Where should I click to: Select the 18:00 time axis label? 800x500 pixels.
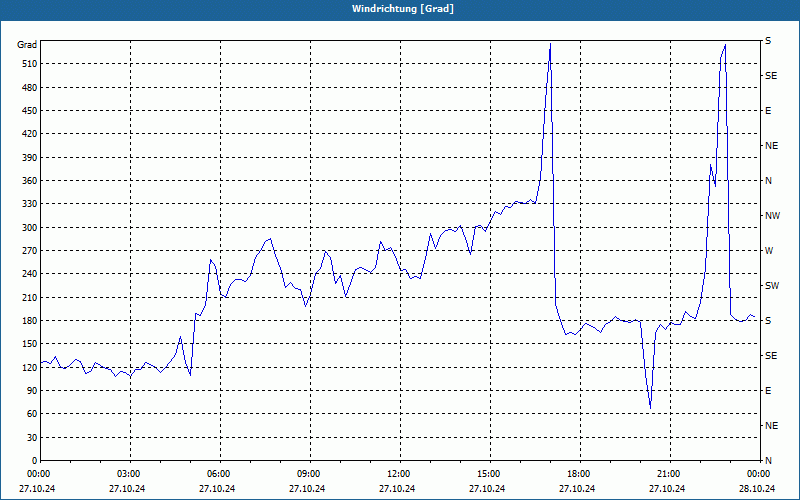(578, 474)
